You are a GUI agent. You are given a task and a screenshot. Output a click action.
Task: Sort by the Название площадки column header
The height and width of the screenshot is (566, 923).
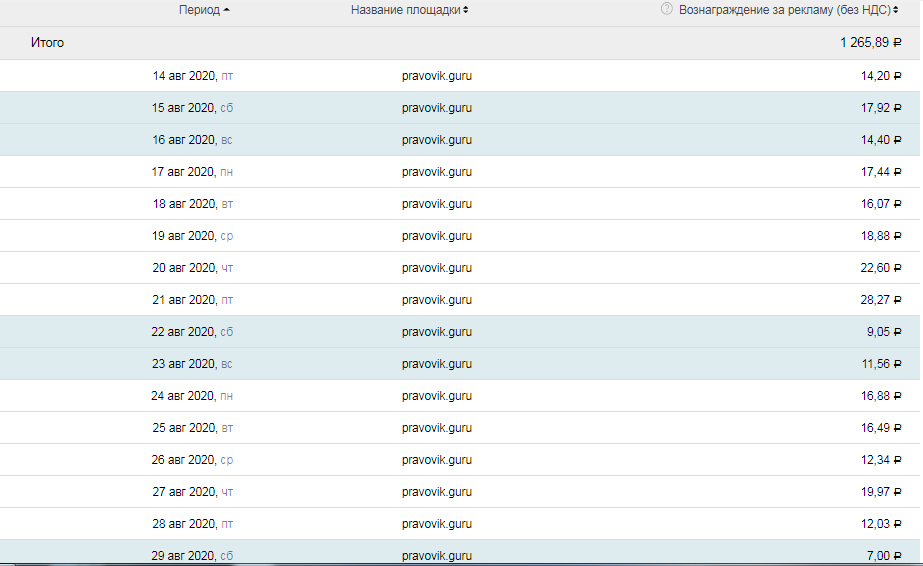tap(409, 10)
